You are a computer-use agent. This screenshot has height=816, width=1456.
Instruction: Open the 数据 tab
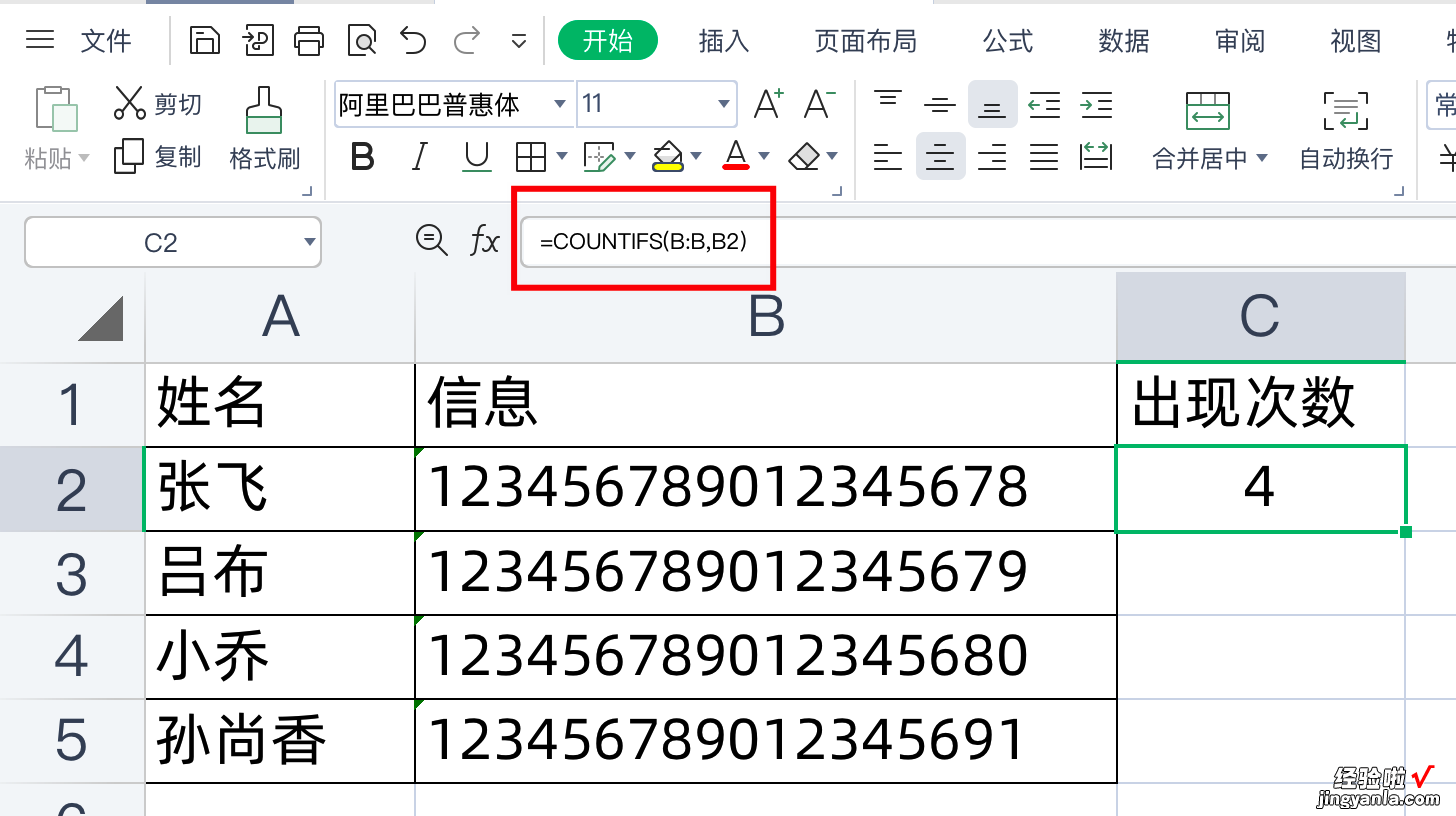point(1123,40)
